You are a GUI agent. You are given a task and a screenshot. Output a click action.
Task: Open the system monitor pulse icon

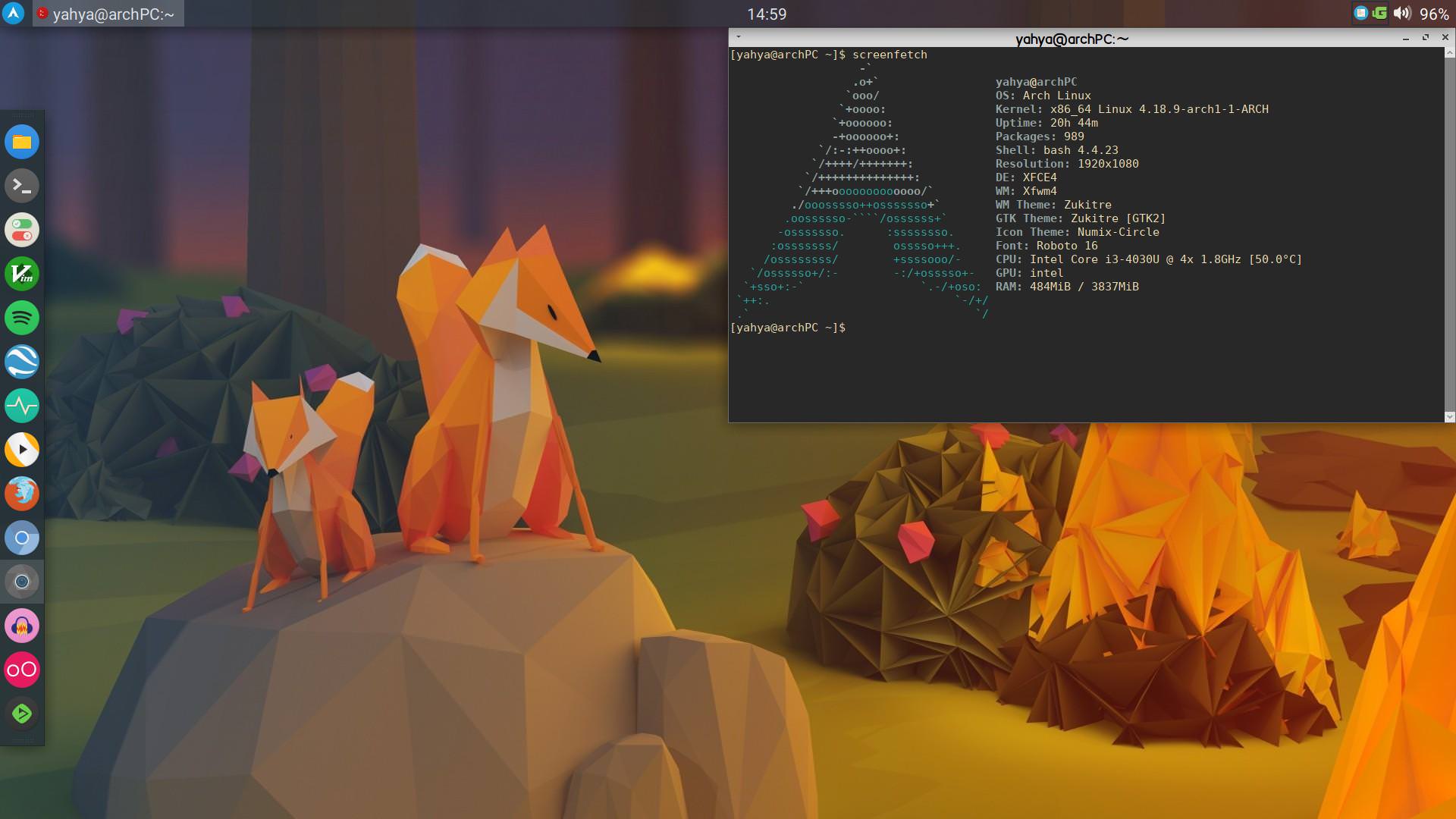(22, 406)
